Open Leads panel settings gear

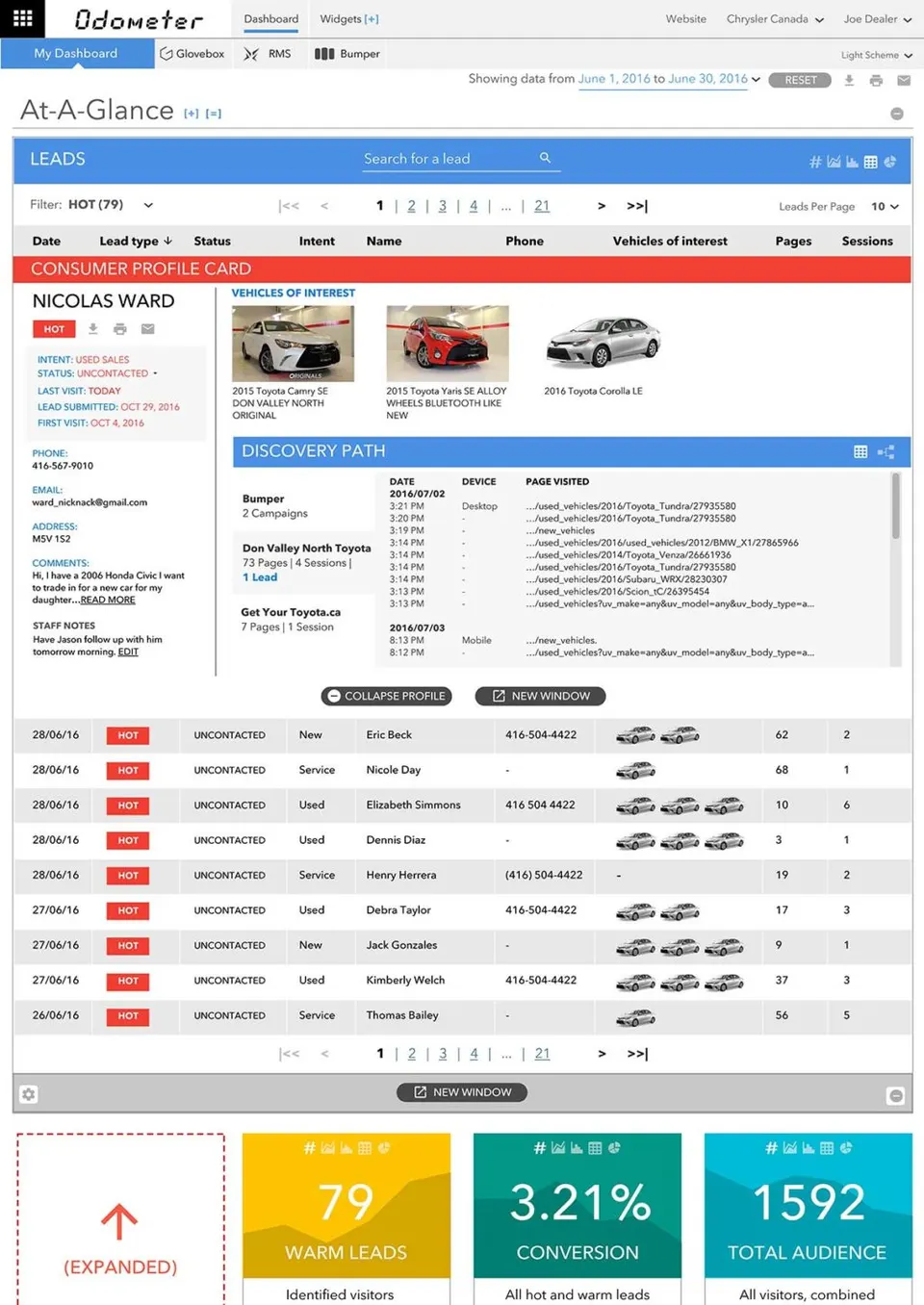click(29, 1094)
